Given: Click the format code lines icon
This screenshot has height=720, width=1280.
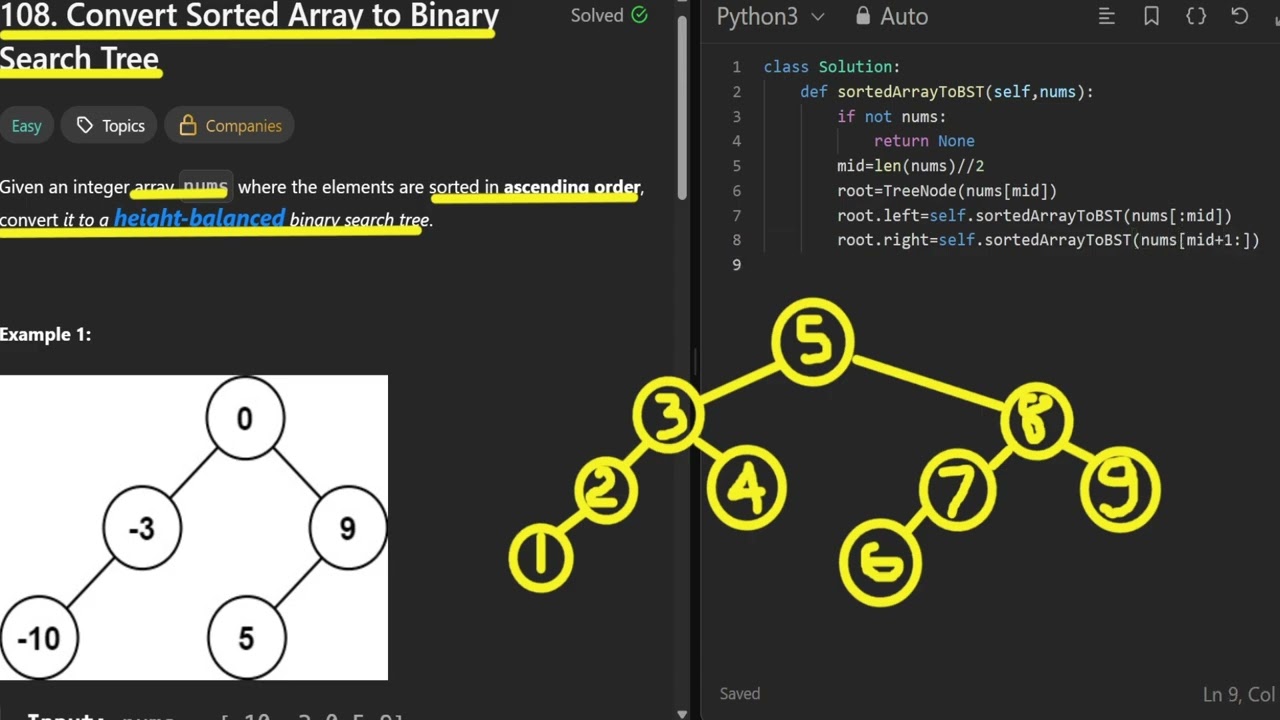Looking at the screenshot, I should (1106, 16).
